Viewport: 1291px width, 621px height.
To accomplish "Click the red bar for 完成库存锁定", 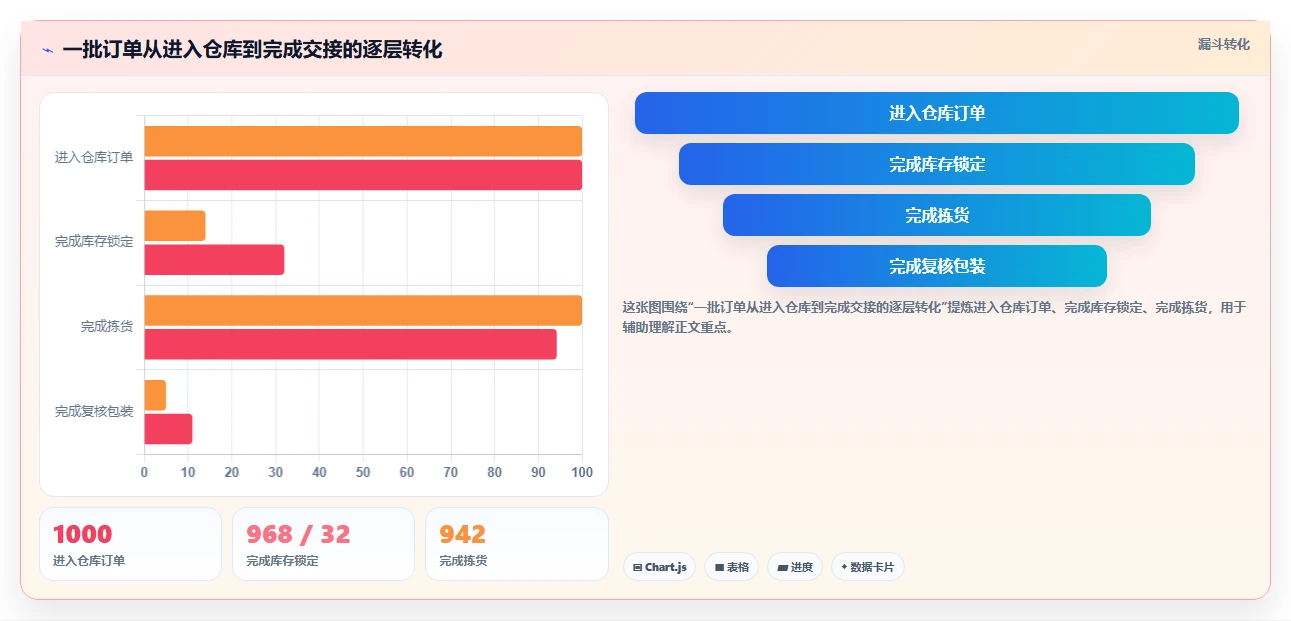I will pos(214,260).
